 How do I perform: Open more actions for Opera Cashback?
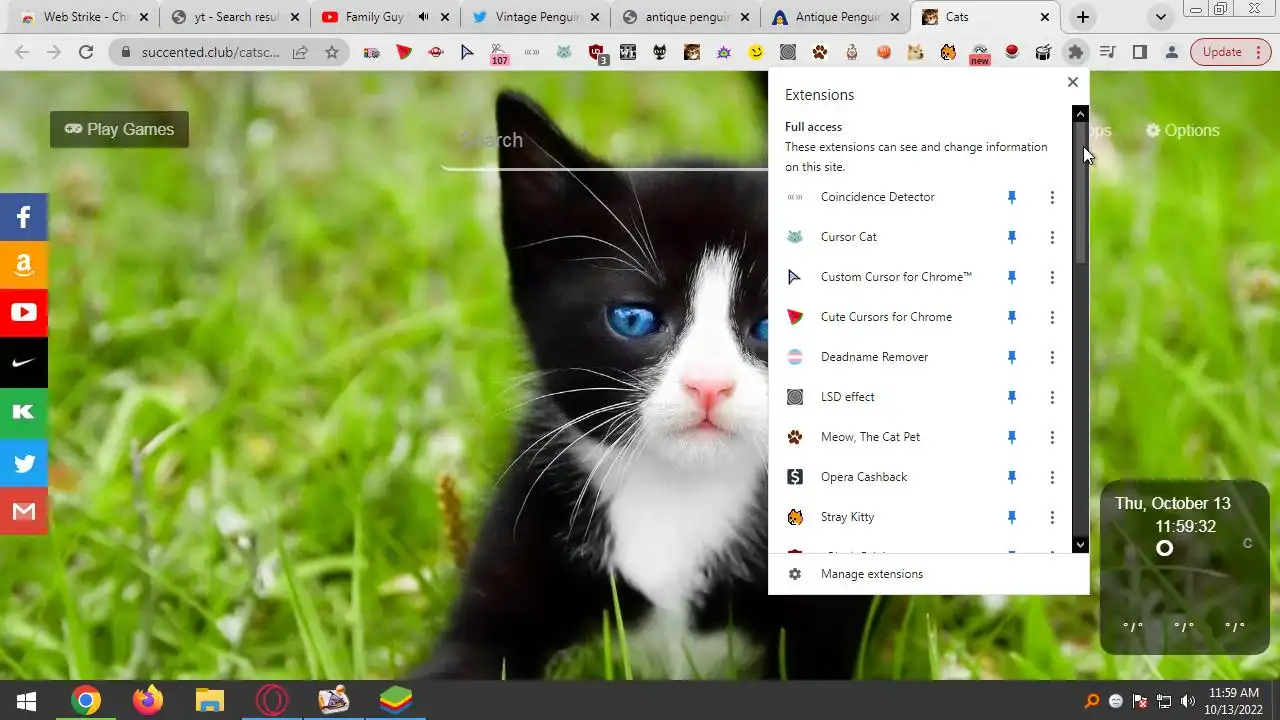tap(1052, 477)
